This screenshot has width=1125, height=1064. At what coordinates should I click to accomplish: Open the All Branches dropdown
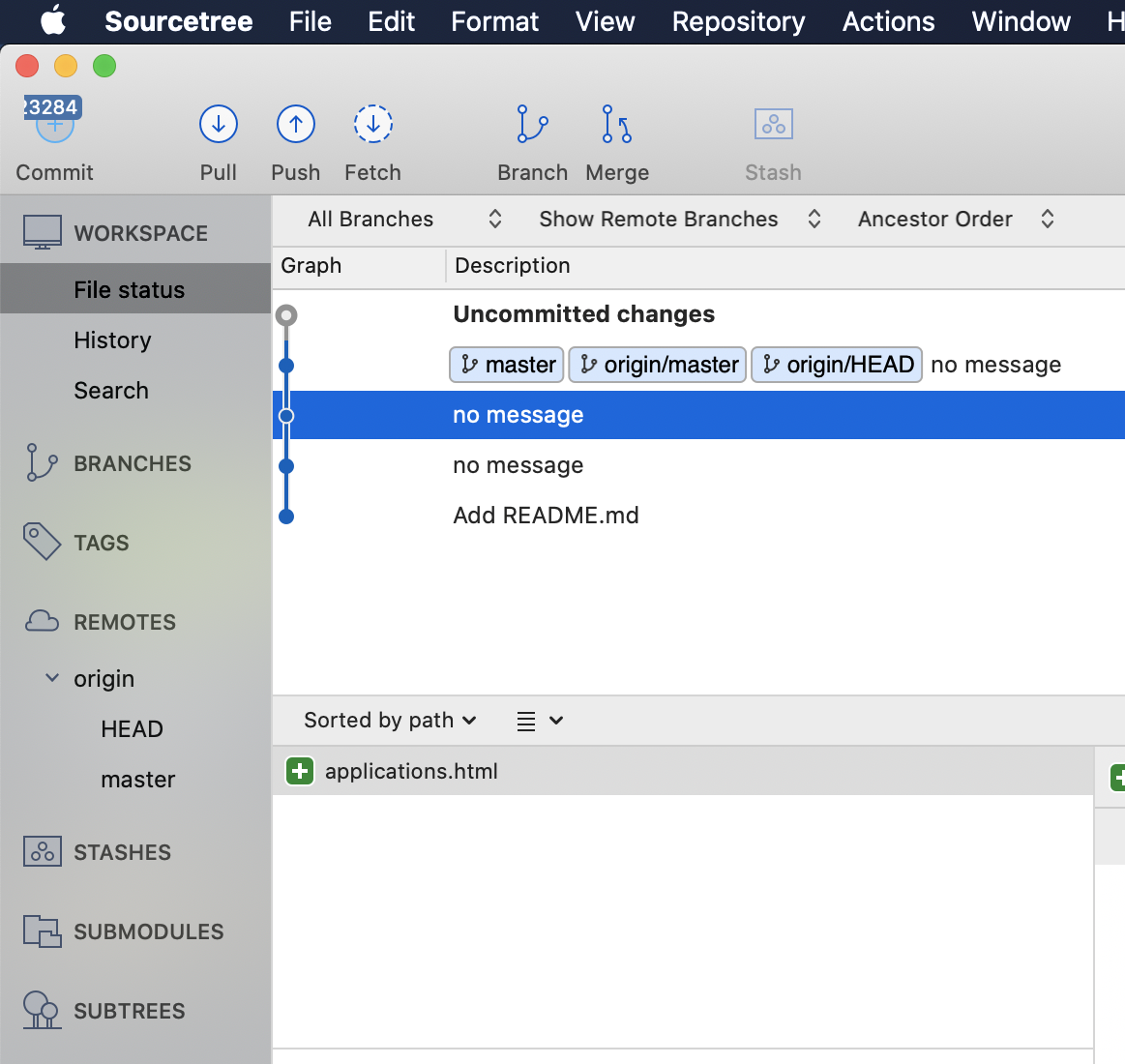pyautogui.click(x=404, y=219)
